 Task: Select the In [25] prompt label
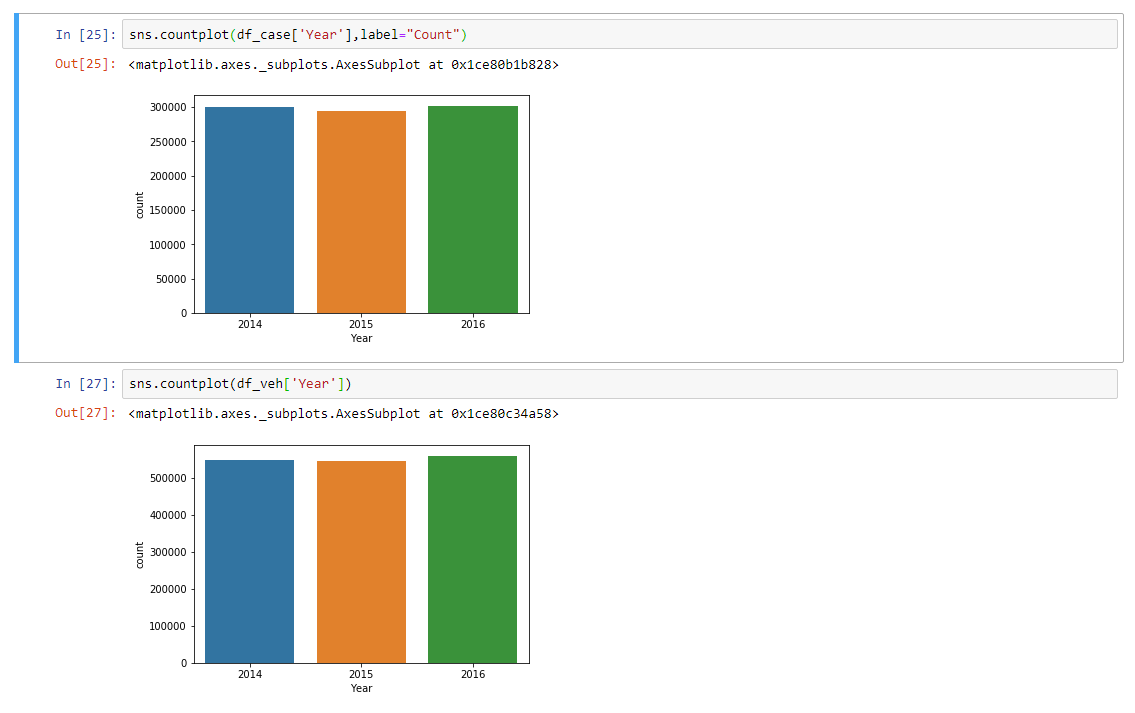[x=85, y=34]
